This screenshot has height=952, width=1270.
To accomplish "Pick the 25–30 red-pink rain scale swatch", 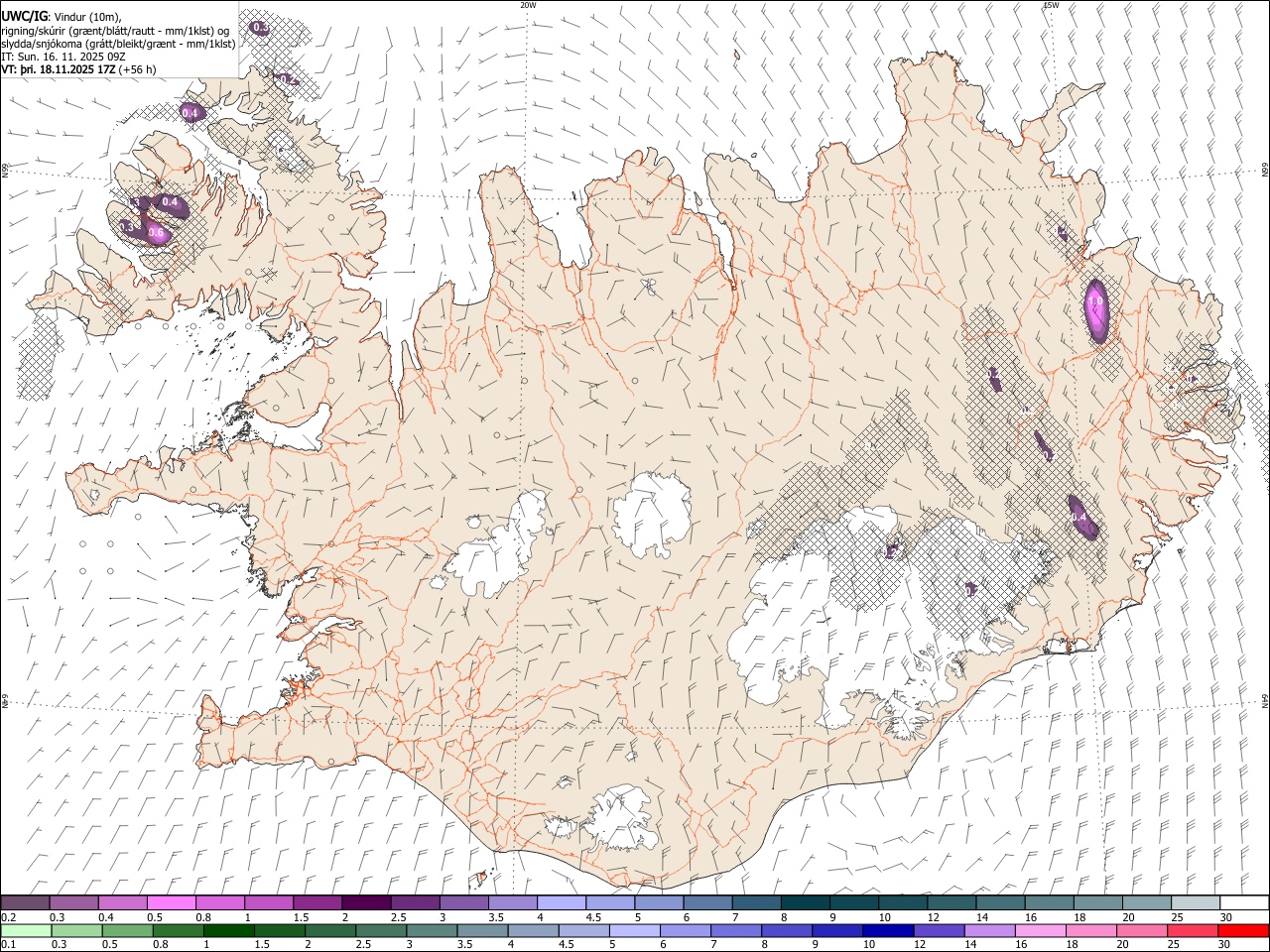I will click(1192, 931).
